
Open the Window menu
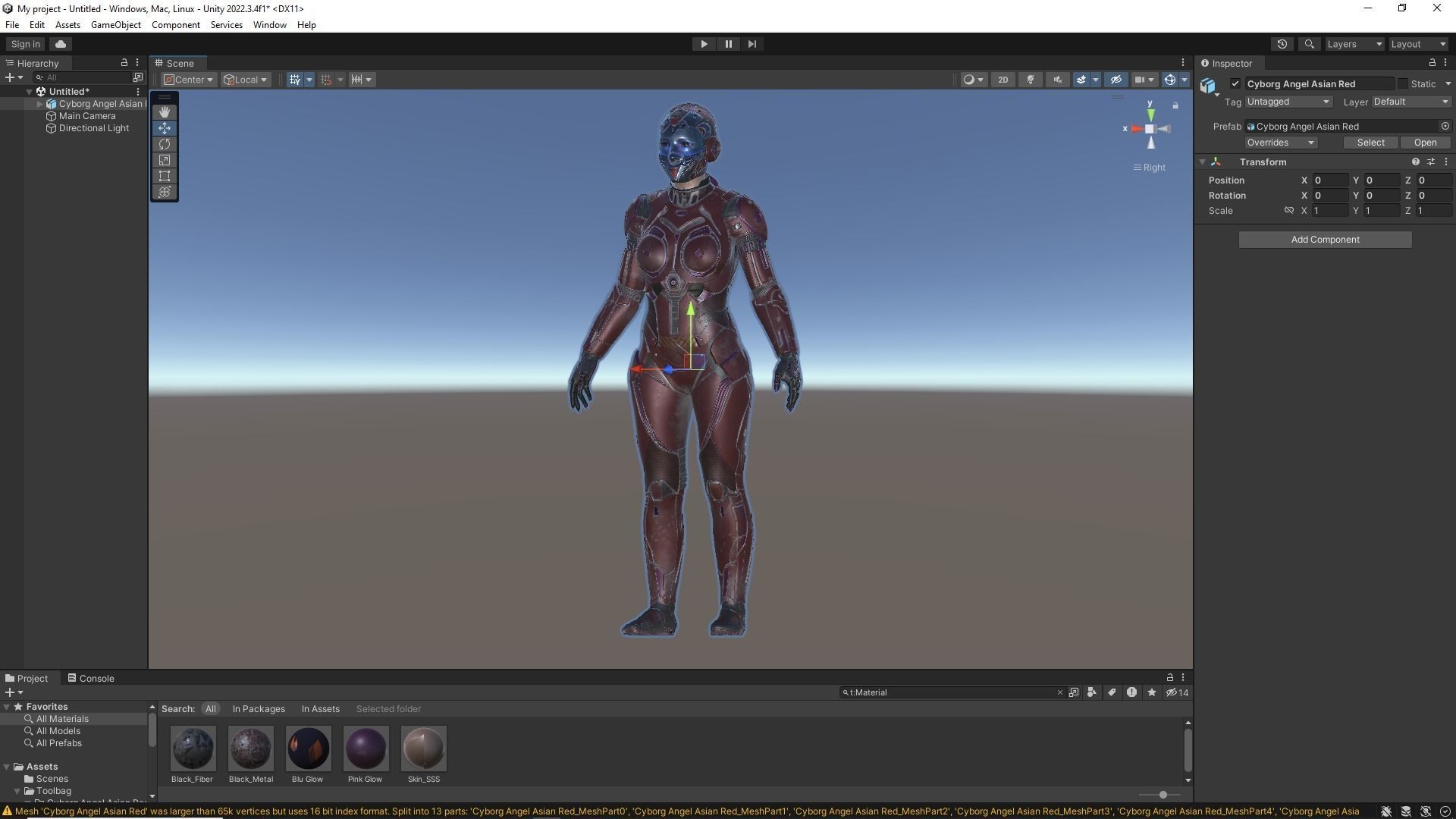point(269,25)
